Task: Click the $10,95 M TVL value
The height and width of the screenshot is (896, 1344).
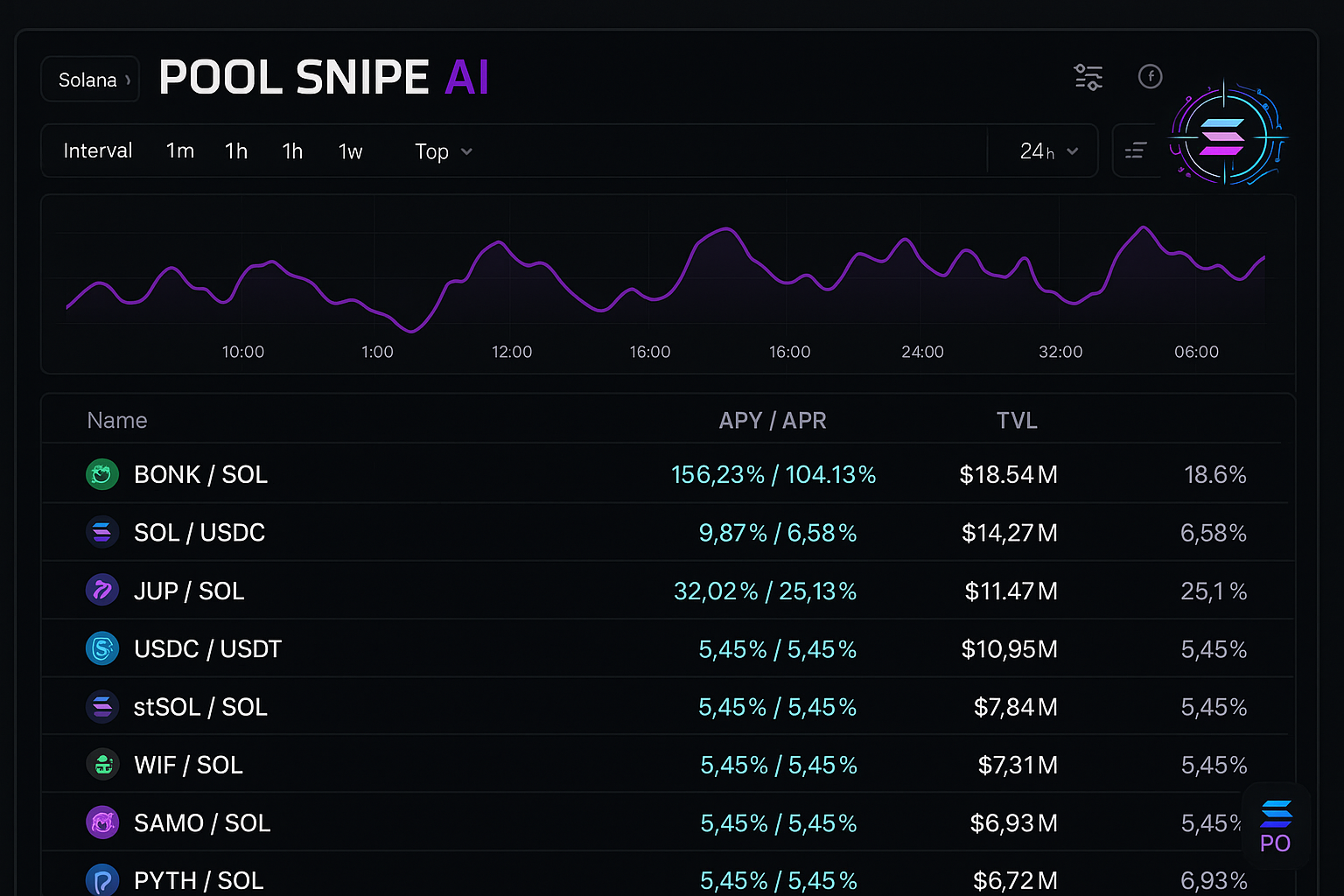Action: [x=1010, y=648]
